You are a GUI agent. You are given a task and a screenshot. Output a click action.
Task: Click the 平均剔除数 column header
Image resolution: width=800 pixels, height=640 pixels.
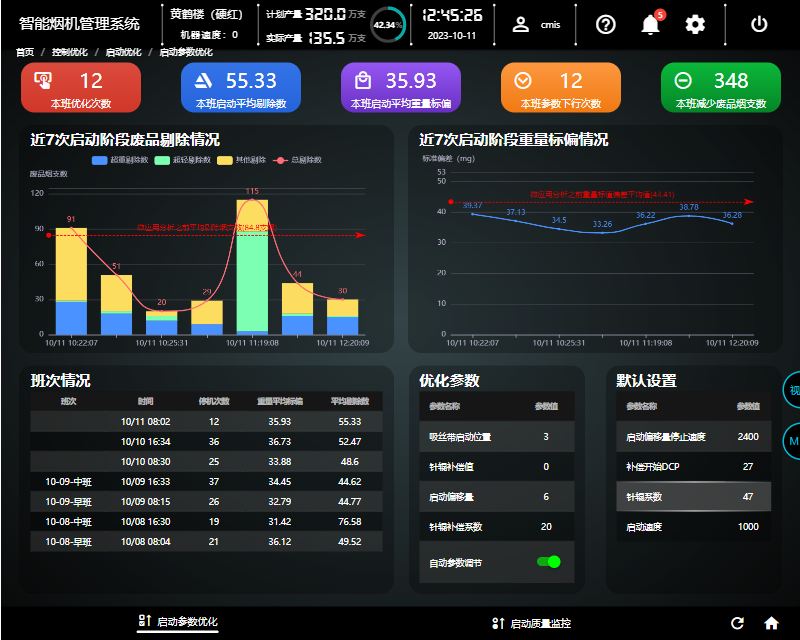coord(349,401)
